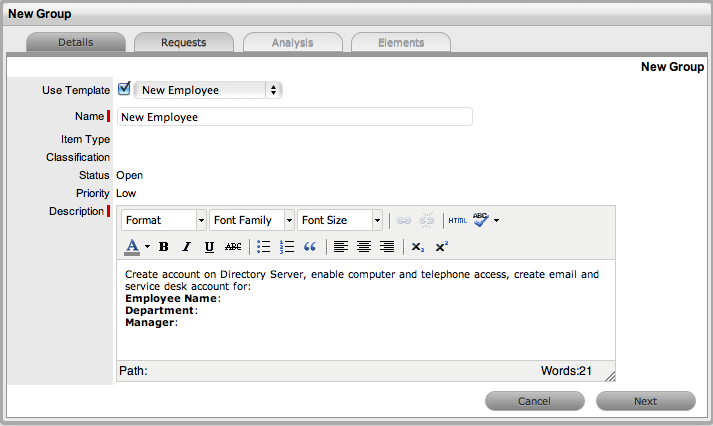Click the 'Department:' line in description
The height and width of the screenshot is (426, 713).
[161, 310]
